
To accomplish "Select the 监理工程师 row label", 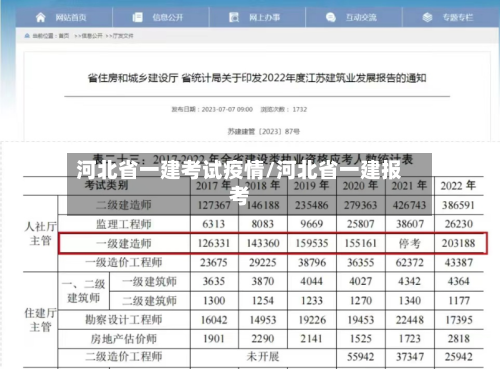I will point(124,224).
